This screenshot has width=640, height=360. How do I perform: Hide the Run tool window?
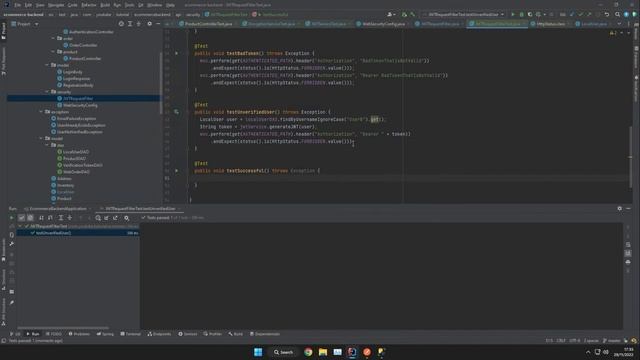point(629,209)
